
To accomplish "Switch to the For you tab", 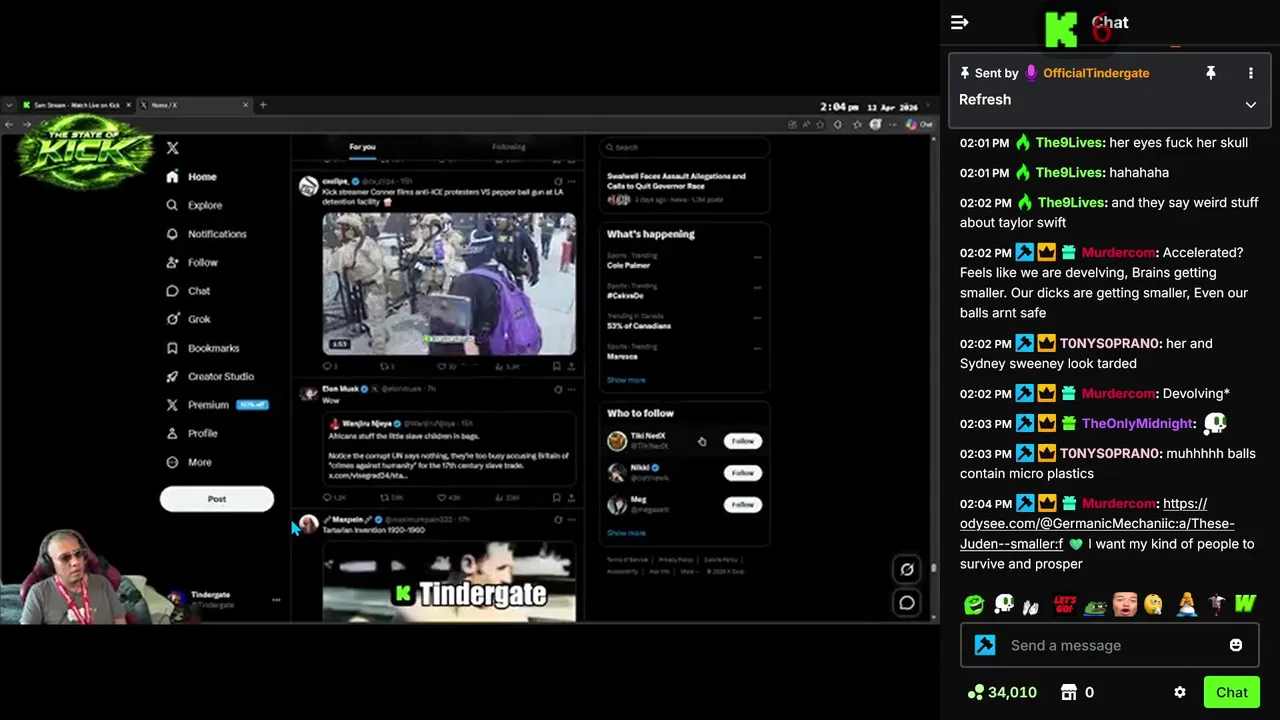I will point(362,147).
